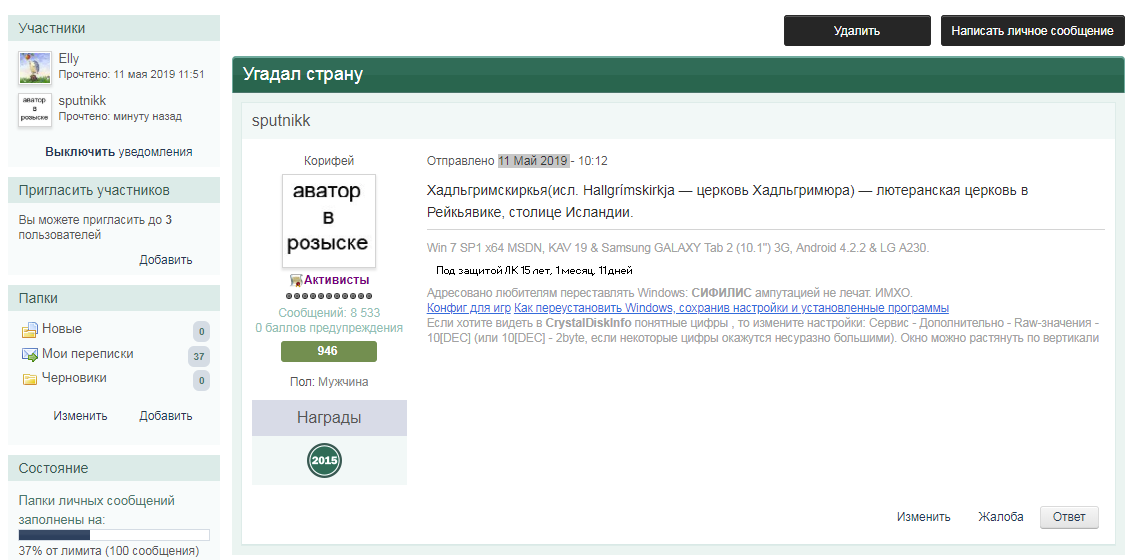
Task: Click the Активисты group icon
Action: [x=295, y=280]
